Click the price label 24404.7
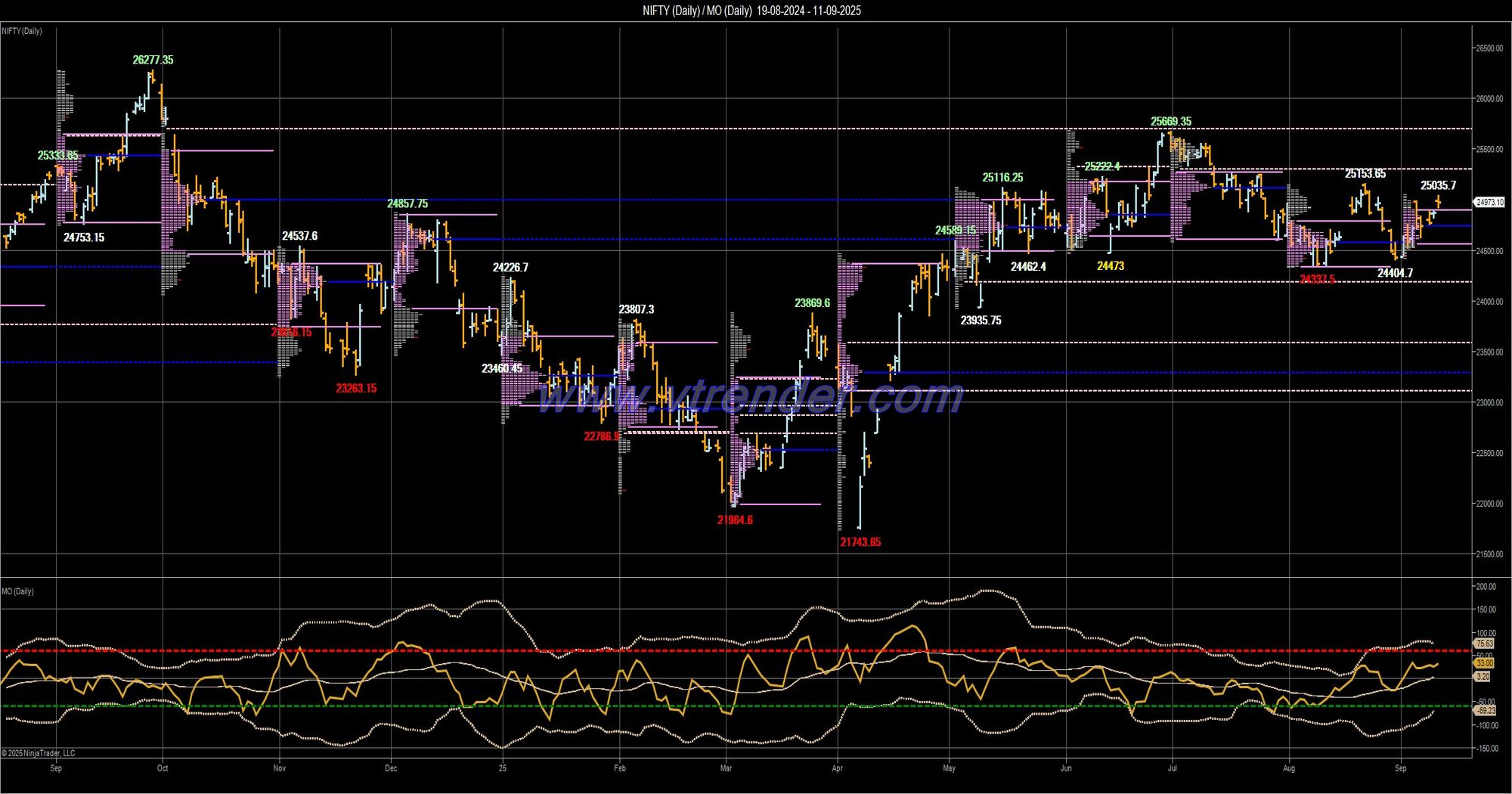1512x794 pixels. pos(1395,274)
